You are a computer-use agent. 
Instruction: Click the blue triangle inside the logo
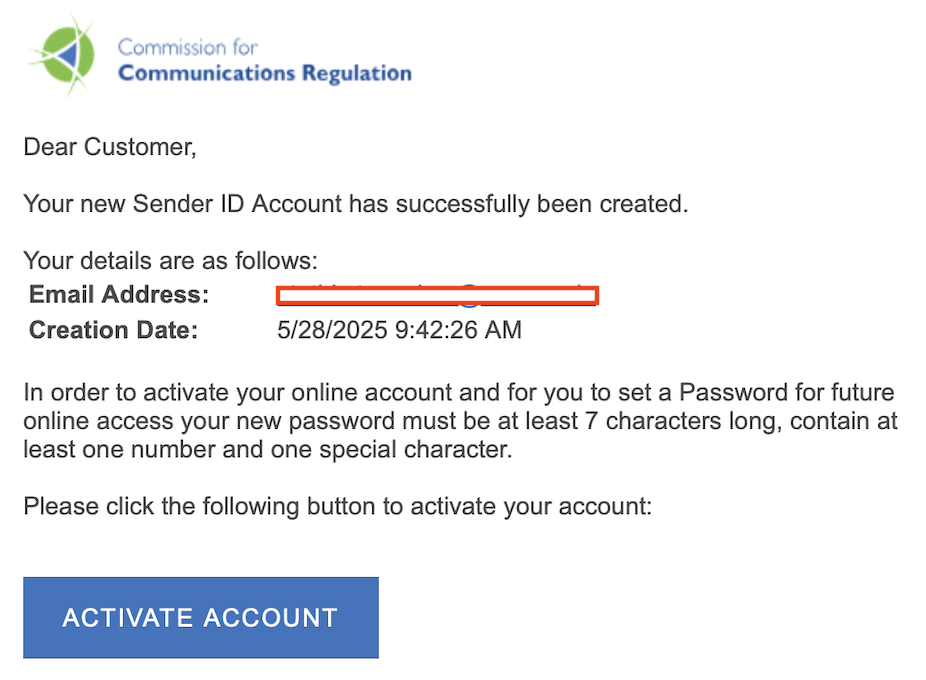[68, 54]
